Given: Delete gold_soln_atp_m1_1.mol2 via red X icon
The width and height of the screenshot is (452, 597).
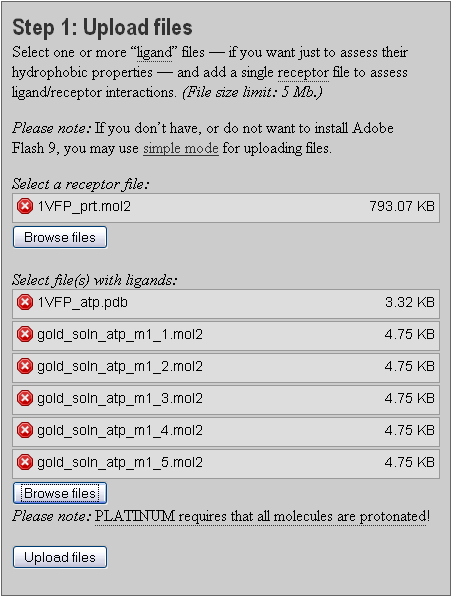Looking at the screenshot, I should pyautogui.click(x=25, y=334).
